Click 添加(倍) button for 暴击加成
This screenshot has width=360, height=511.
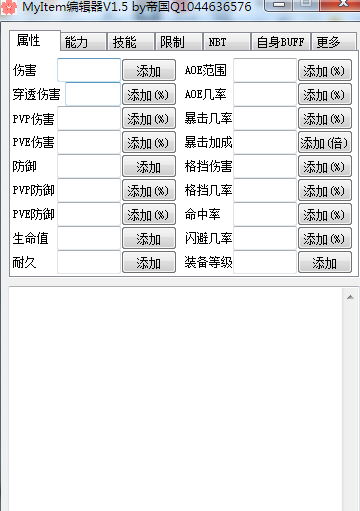click(325, 142)
